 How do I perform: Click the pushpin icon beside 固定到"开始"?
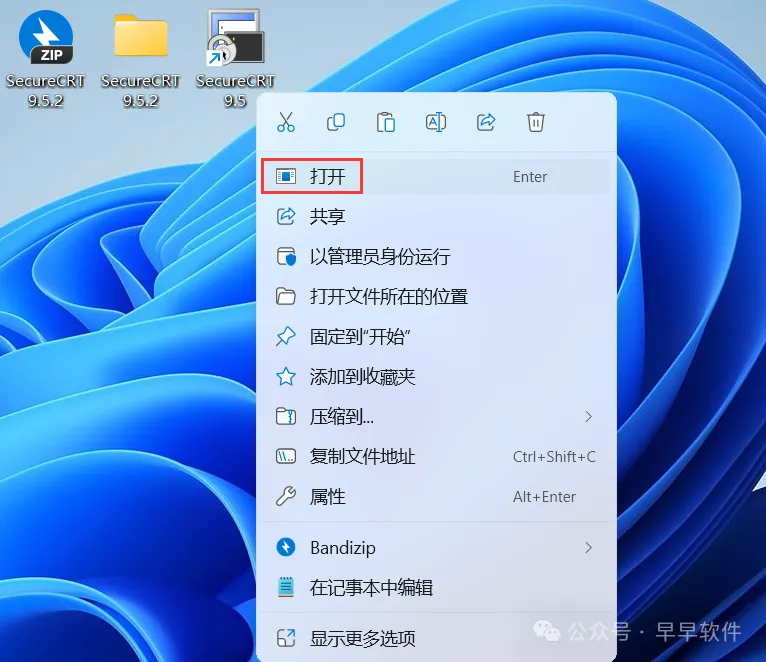coord(286,337)
